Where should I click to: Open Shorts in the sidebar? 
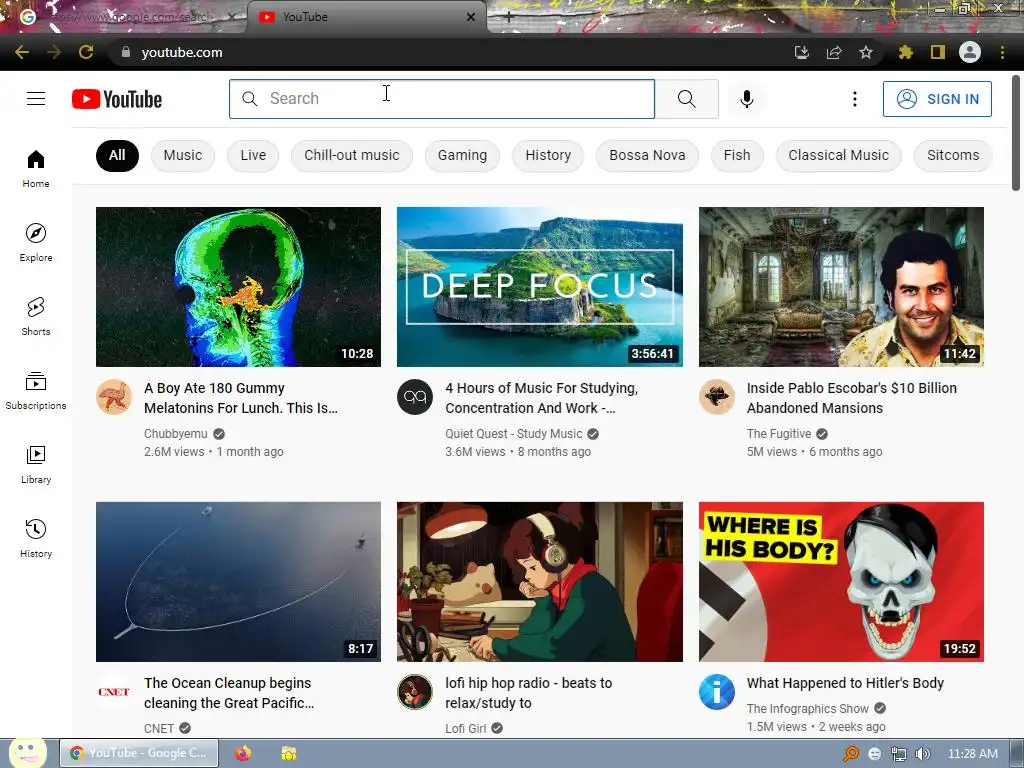click(x=36, y=316)
